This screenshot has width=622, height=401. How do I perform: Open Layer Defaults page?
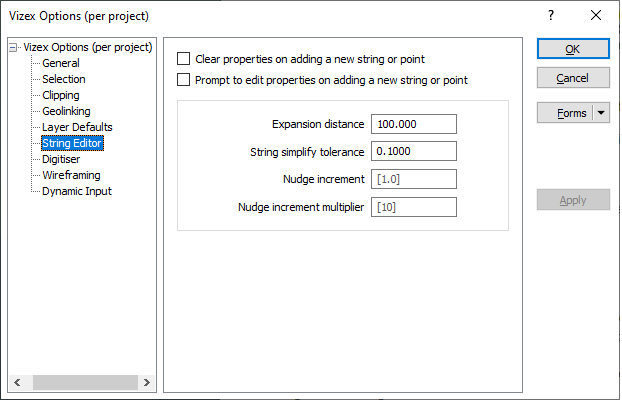pos(77,127)
